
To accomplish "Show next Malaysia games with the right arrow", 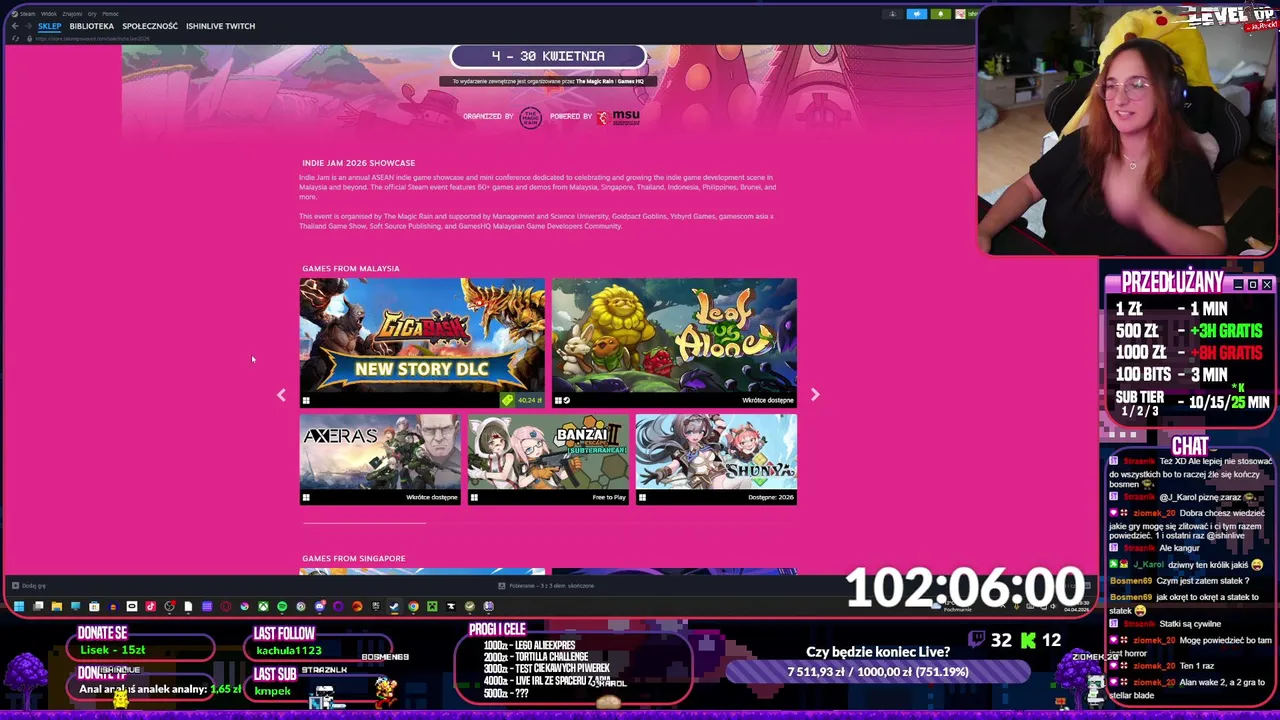I will pyautogui.click(x=815, y=395).
